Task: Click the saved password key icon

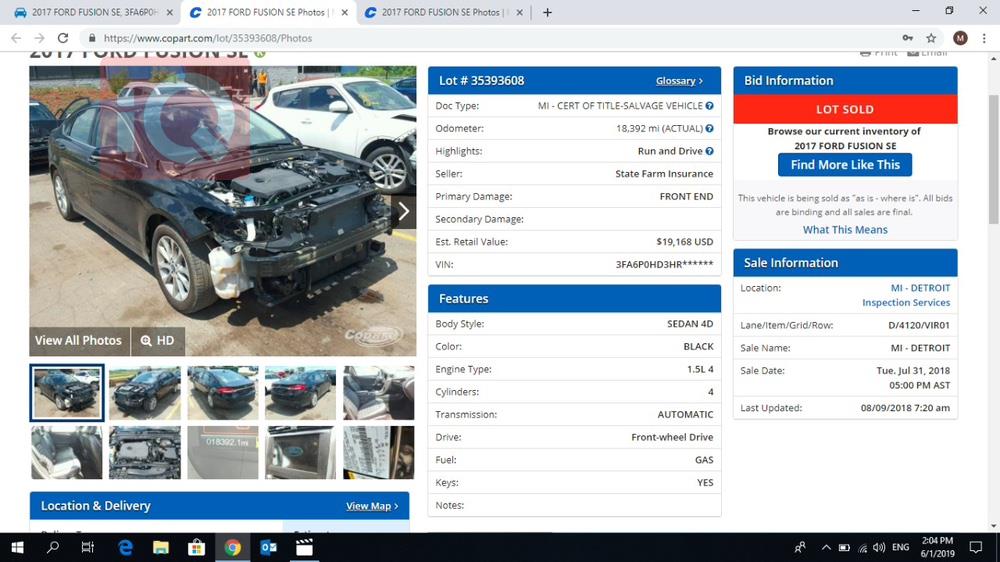Action: (x=908, y=38)
